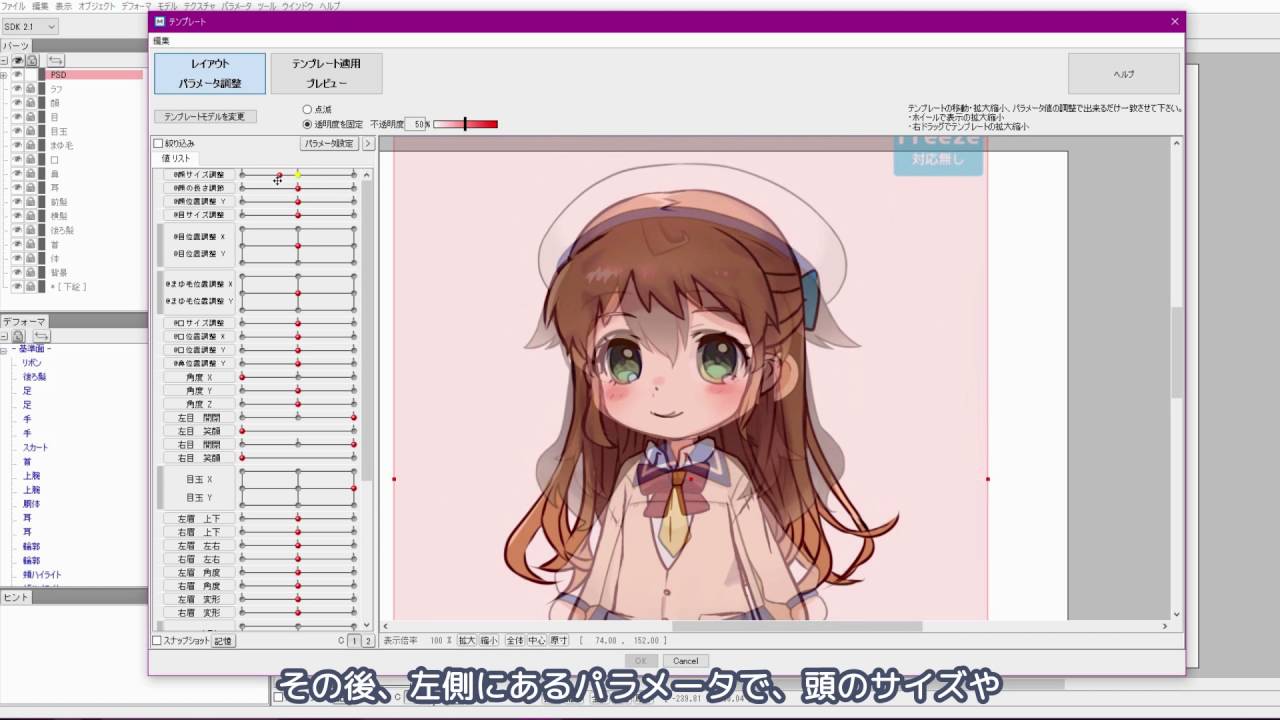Screen dimensions: 1280x720
Task: Click snapshot slot button 2
Action: (x=367, y=641)
